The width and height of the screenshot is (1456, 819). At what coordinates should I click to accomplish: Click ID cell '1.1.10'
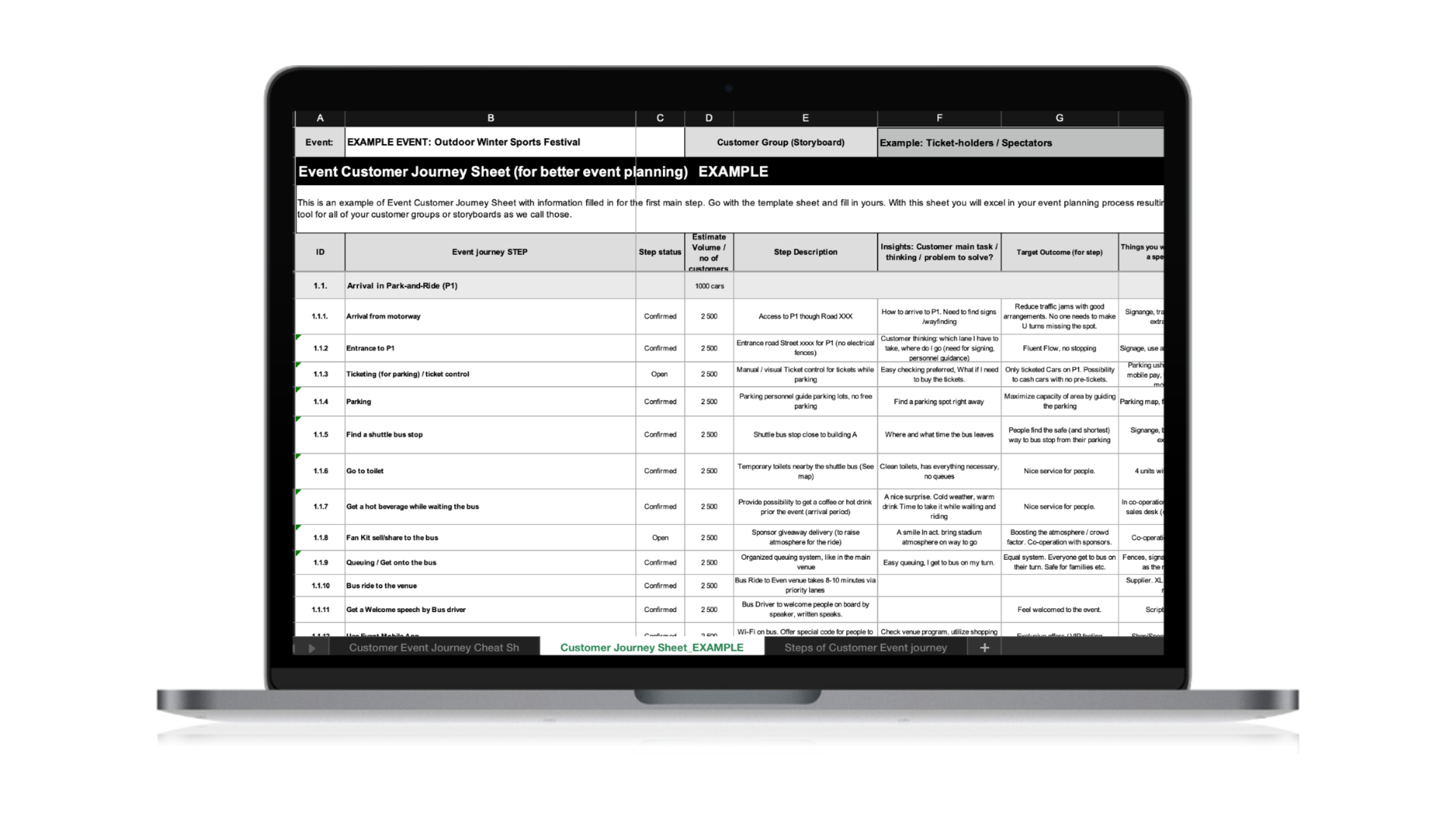(x=320, y=585)
